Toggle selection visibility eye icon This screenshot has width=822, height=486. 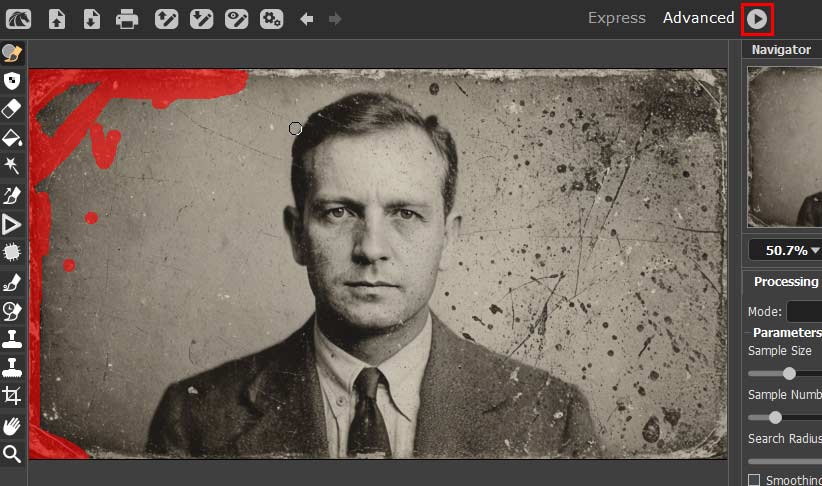click(236, 19)
